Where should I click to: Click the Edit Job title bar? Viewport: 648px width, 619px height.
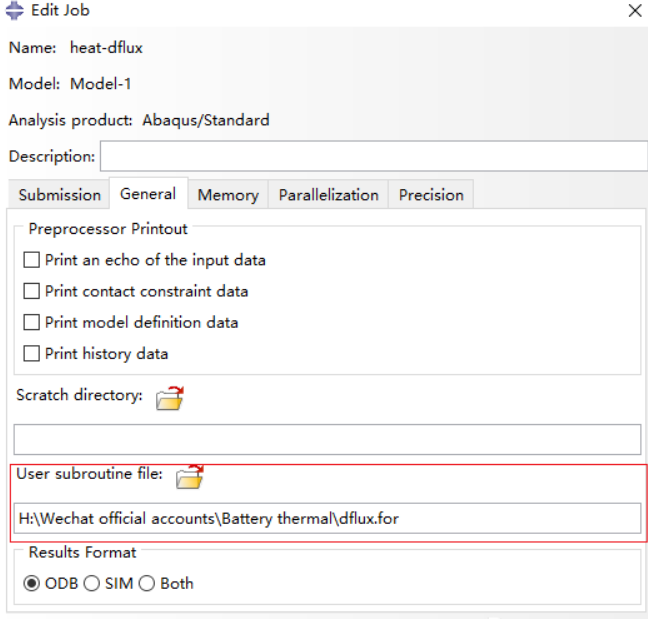pyautogui.click(x=300, y=11)
